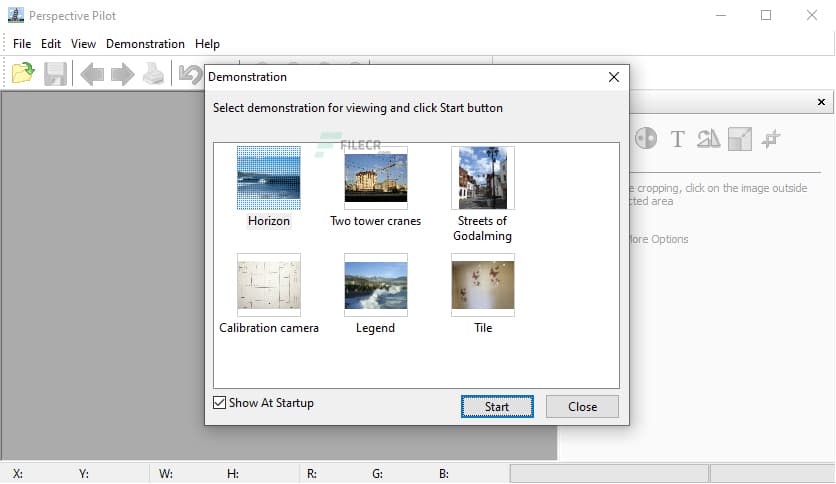Select the mirror flip triangles icon
Image resolution: width=836 pixels, height=484 pixels.
click(709, 139)
